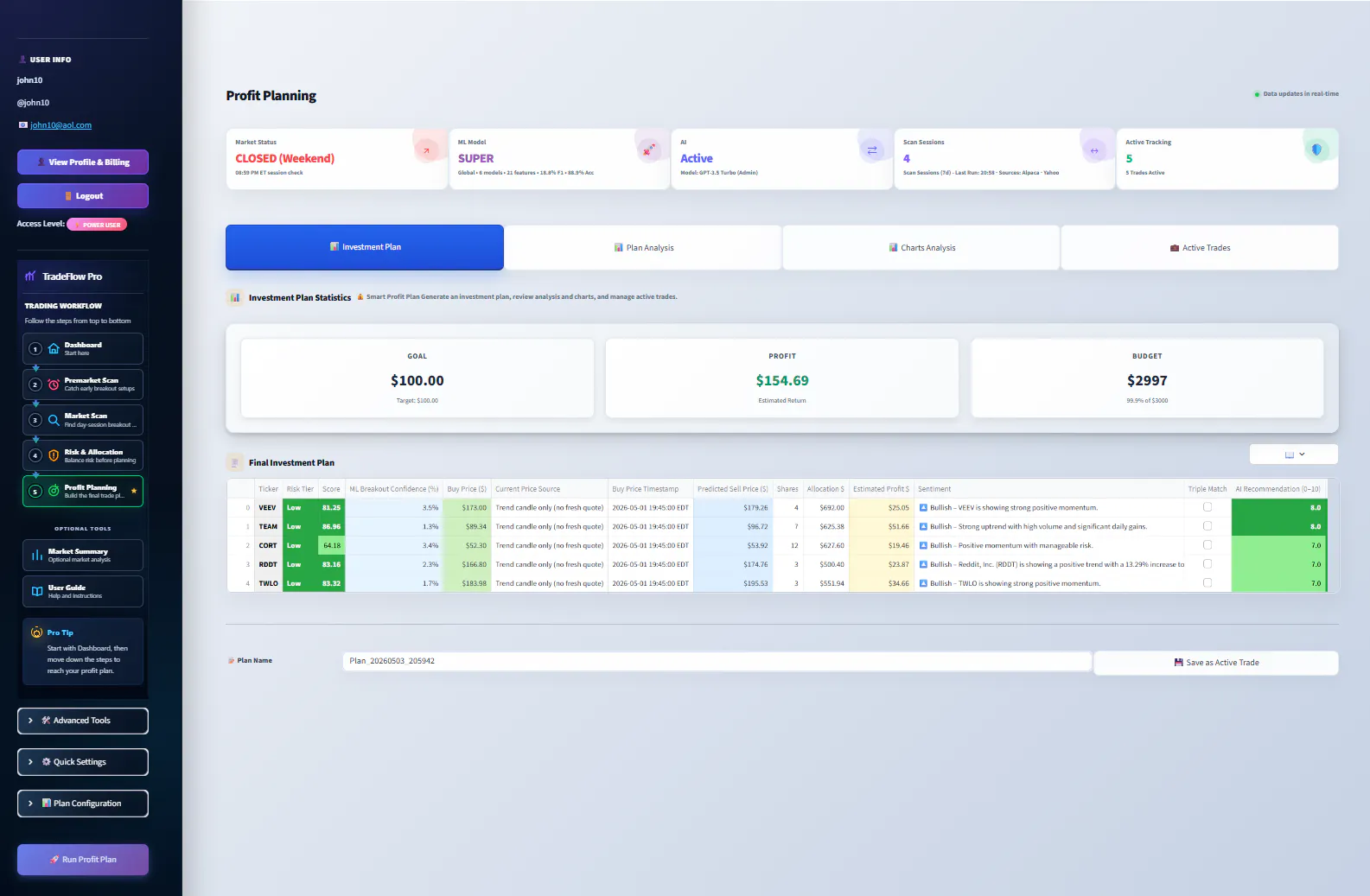Image resolution: width=1370 pixels, height=896 pixels.
Task: Click the Plan Name input field
Action: point(717,661)
